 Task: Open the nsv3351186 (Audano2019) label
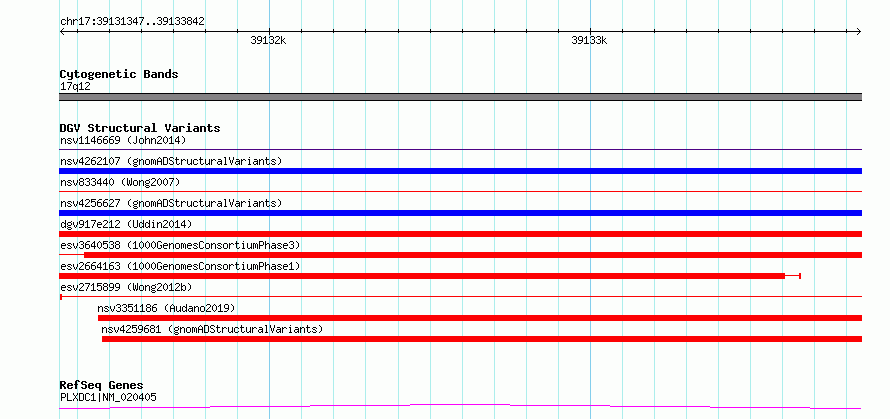tap(166, 308)
